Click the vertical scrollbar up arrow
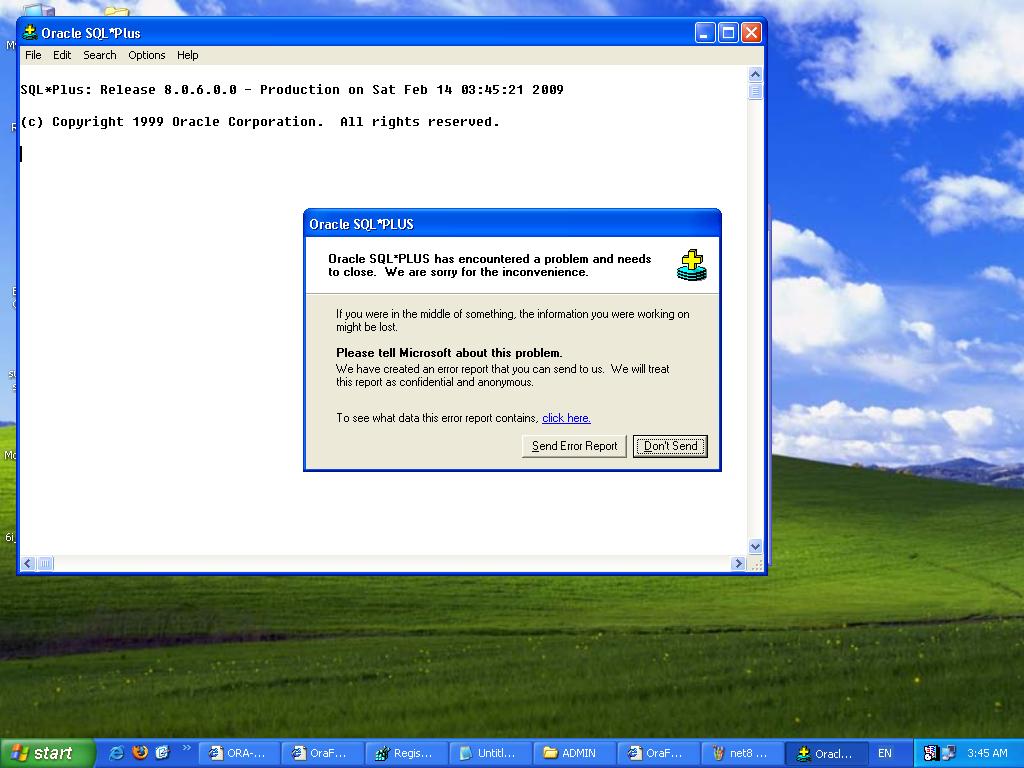The height and width of the screenshot is (768, 1024). [756, 74]
